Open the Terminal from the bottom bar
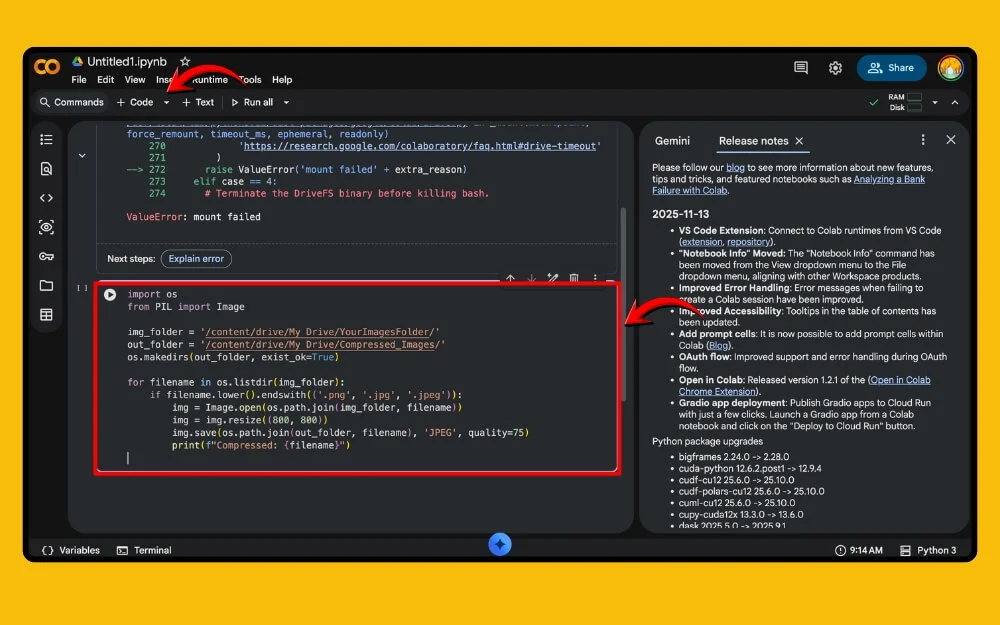 [x=148, y=549]
